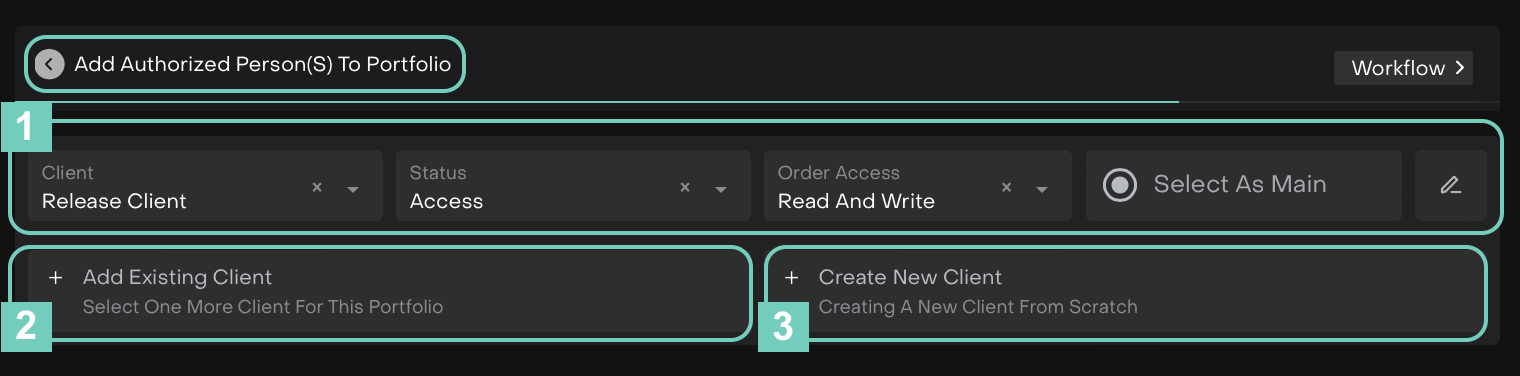
Task: Expand the Client dropdown arrow
Action: pyautogui.click(x=353, y=189)
